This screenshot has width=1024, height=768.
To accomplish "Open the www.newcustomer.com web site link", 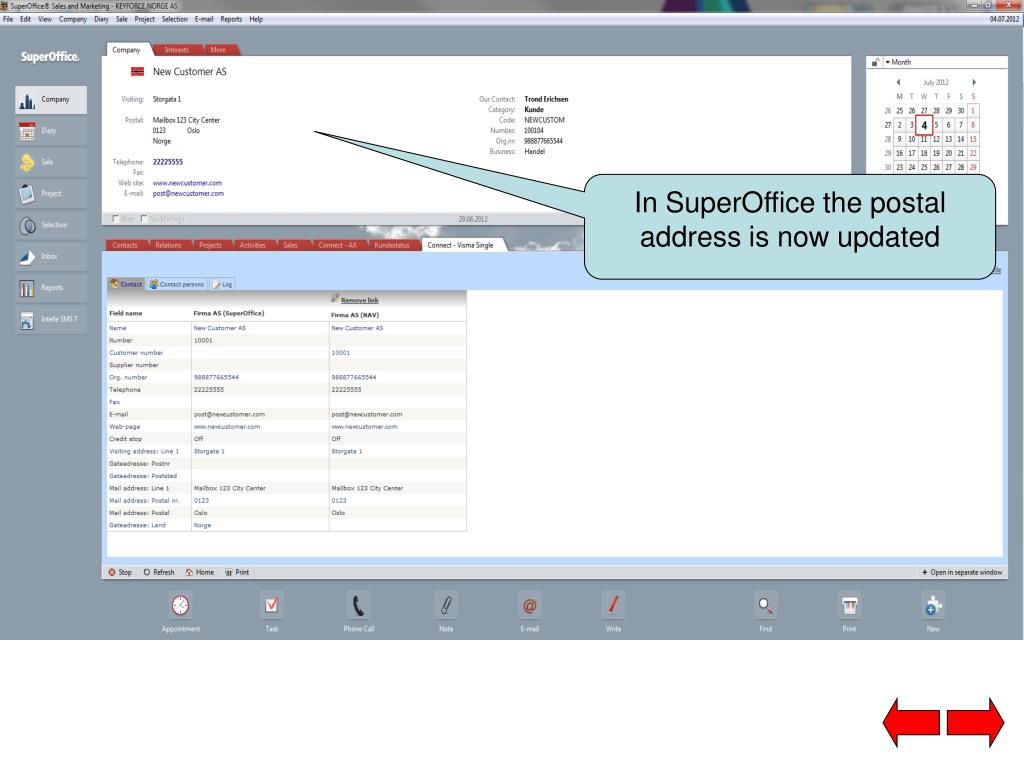I will click(187, 183).
